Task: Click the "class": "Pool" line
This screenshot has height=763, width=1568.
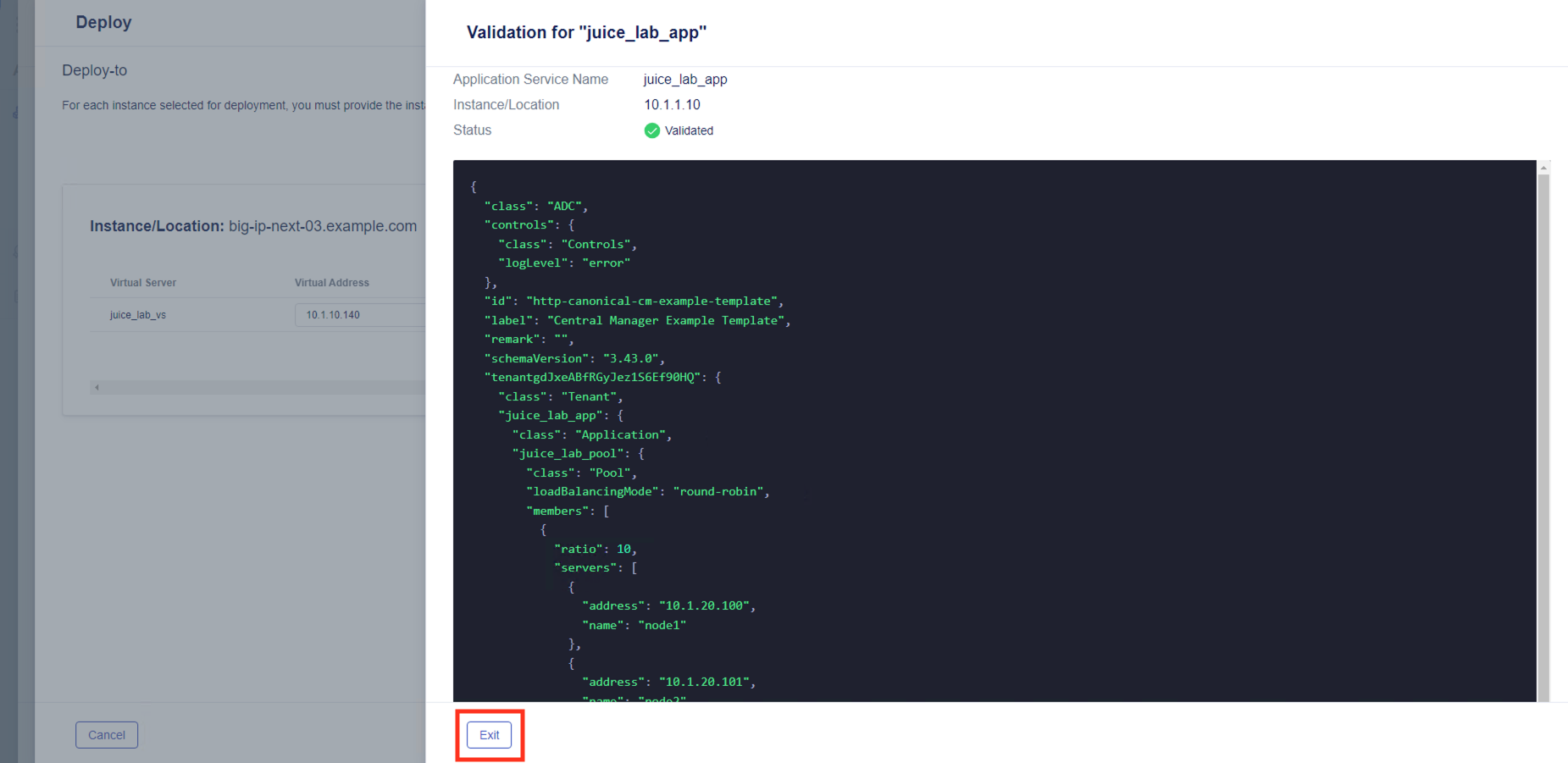Action: pyautogui.click(x=581, y=473)
